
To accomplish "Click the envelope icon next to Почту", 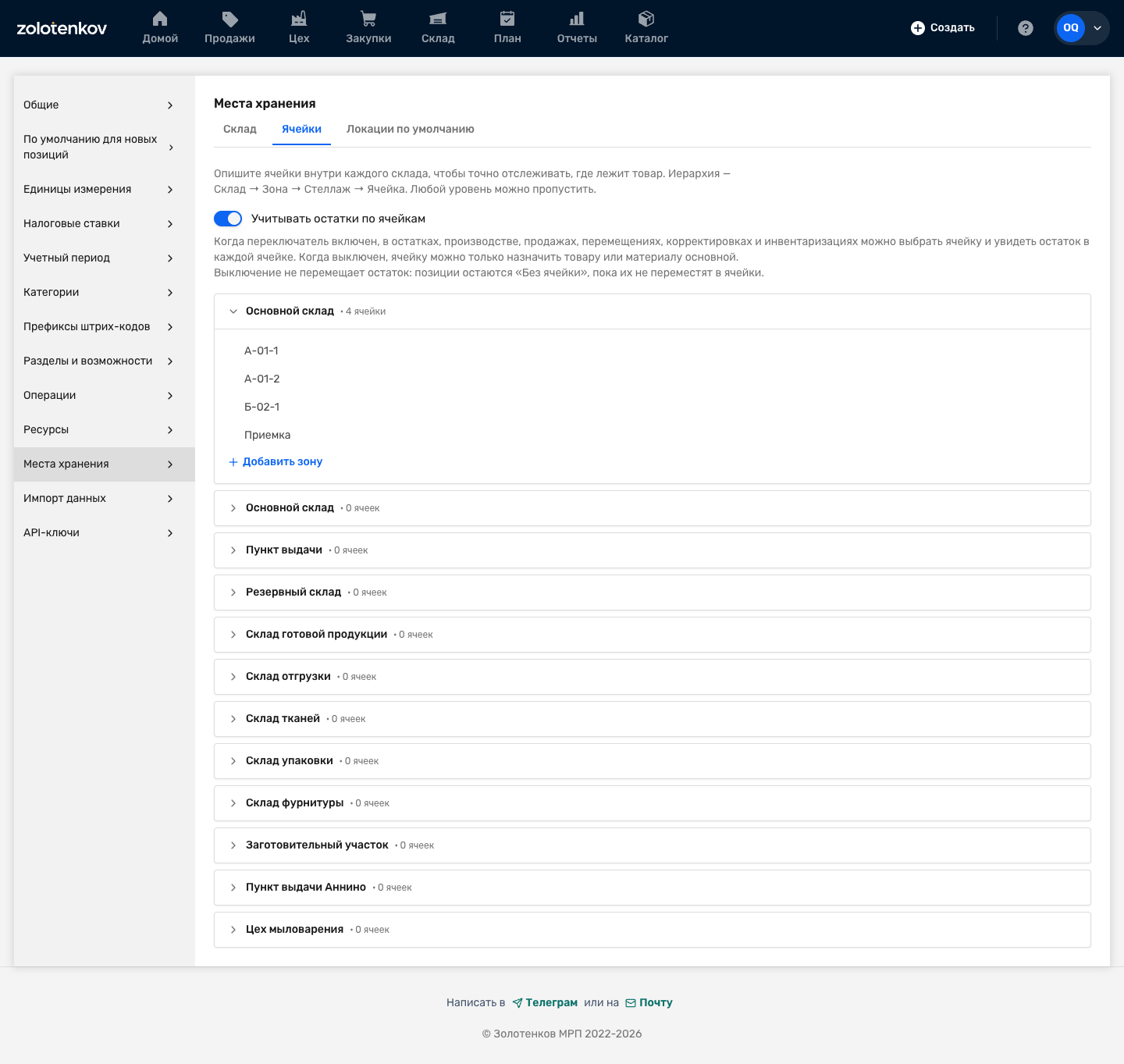I will point(631,1003).
